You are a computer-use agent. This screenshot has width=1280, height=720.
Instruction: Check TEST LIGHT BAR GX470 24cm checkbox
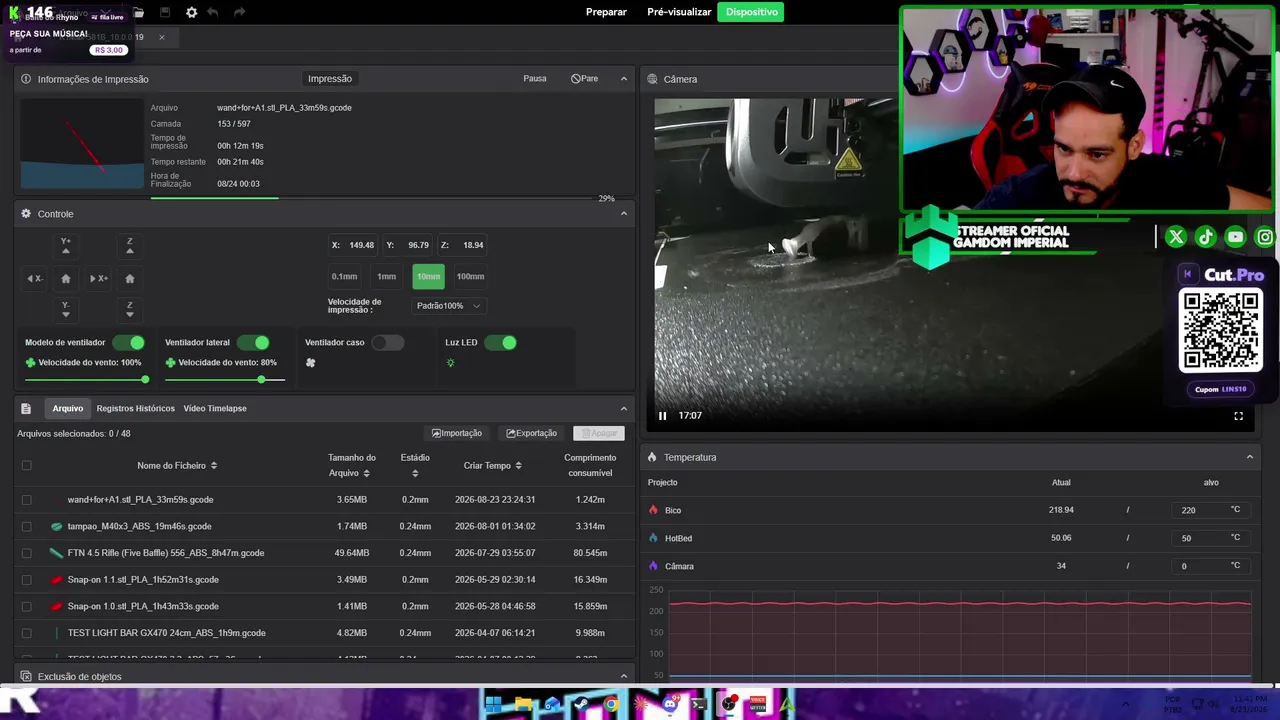point(27,633)
